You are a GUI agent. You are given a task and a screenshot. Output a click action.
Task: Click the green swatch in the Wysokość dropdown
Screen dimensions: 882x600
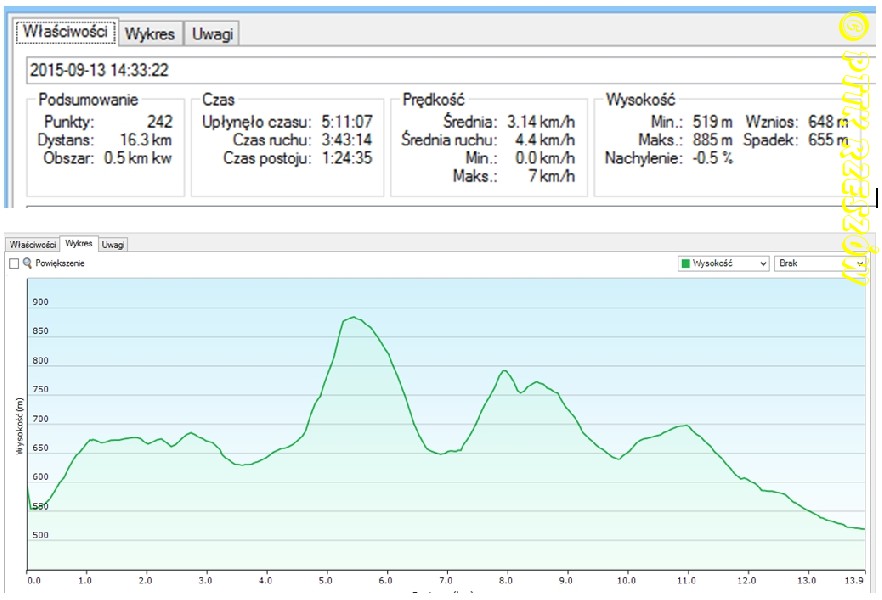pos(686,263)
